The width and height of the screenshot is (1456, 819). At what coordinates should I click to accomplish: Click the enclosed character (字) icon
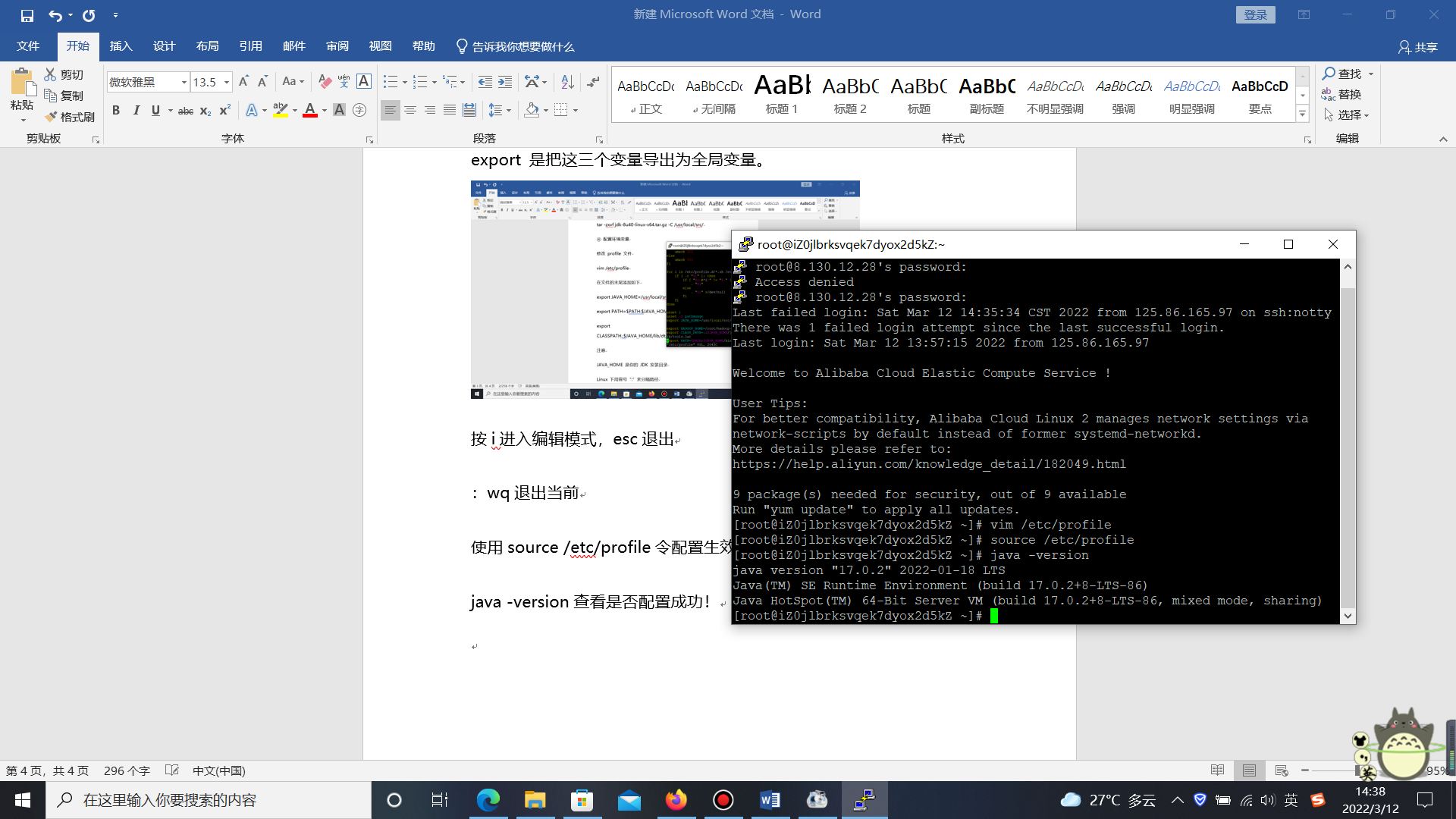(359, 111)
